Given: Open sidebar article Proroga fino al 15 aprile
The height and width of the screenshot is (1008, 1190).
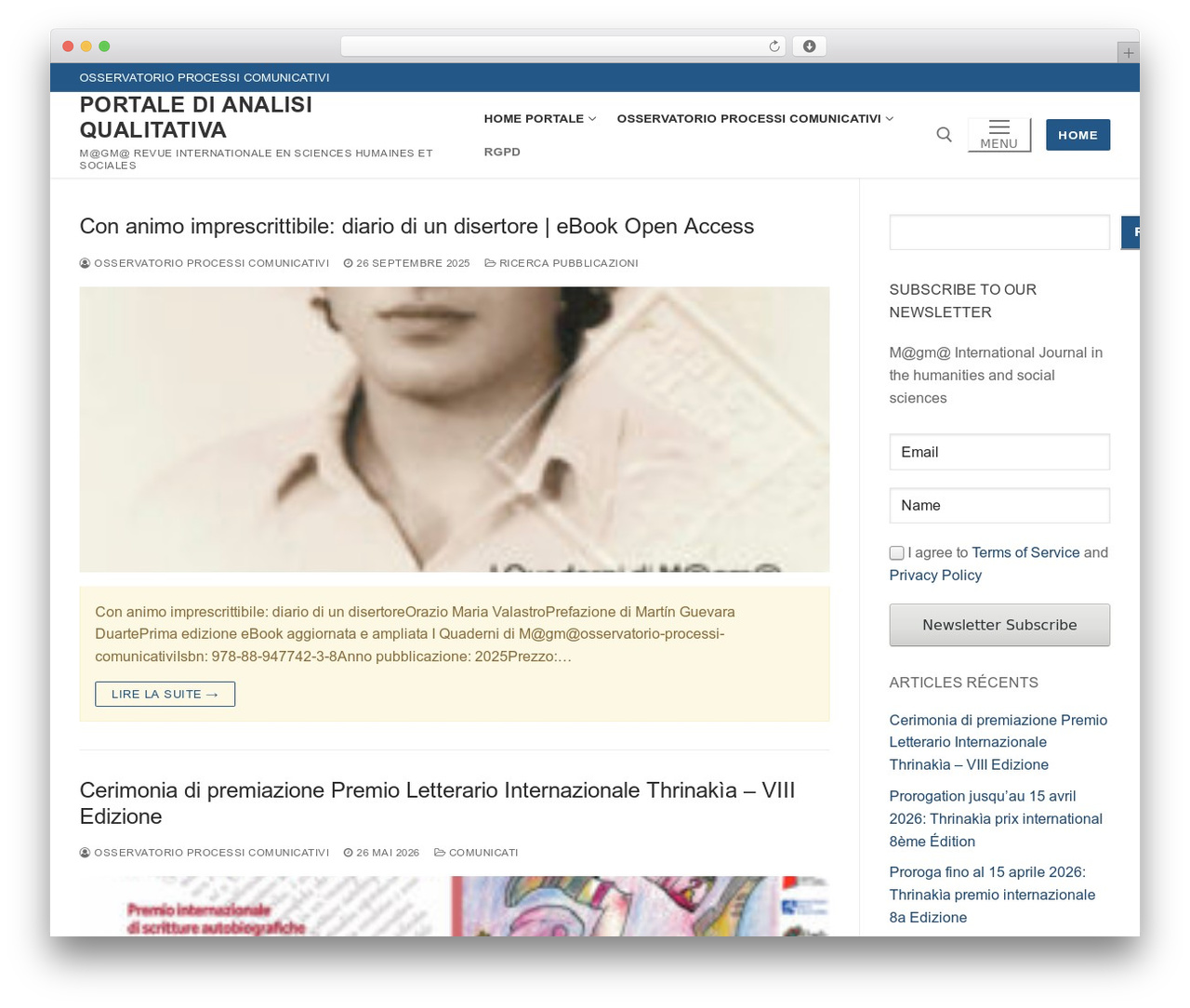Looking at the screenshot, I should (992, 895).
